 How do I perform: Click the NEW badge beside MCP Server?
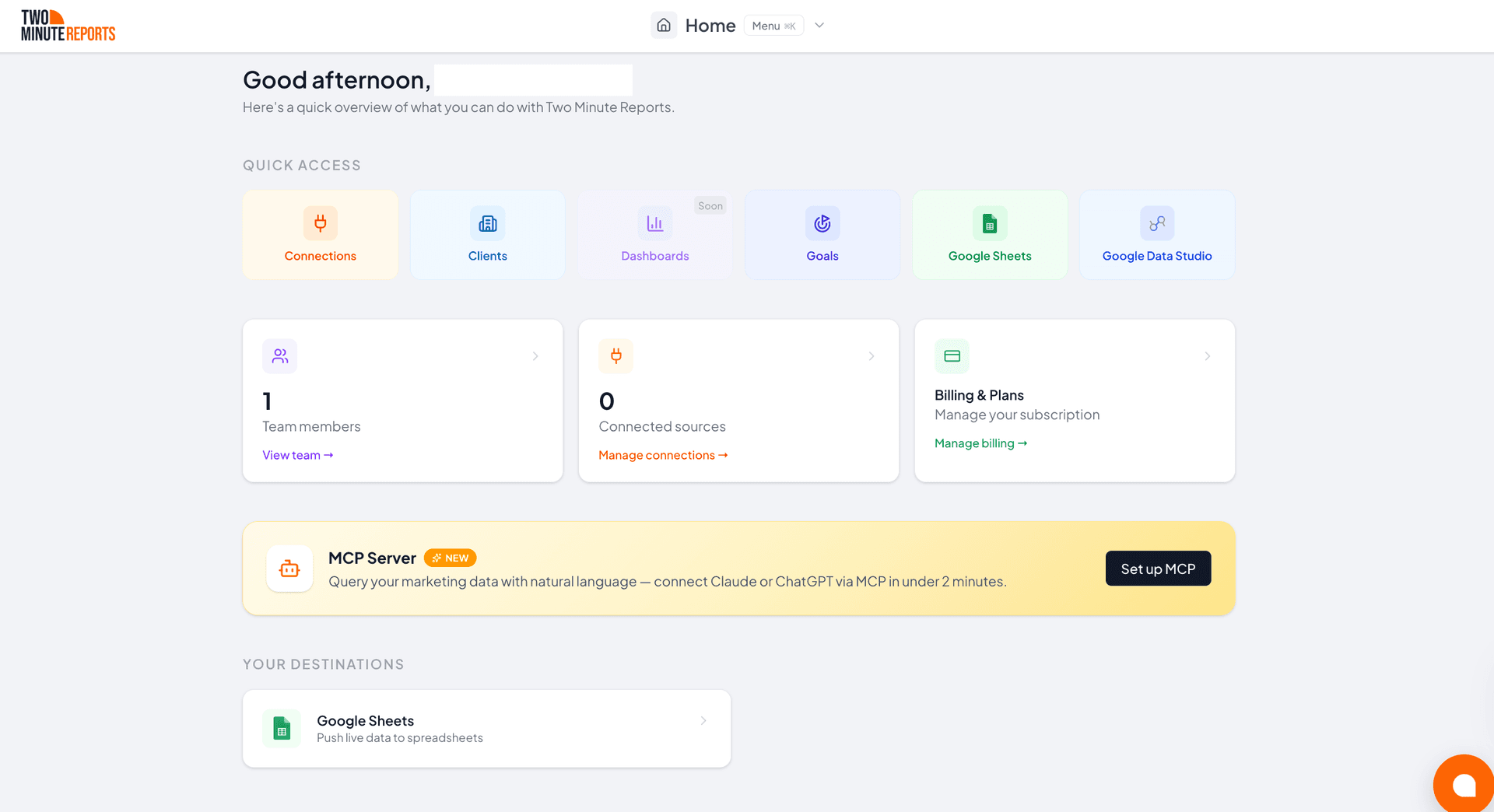click(451, 558)
